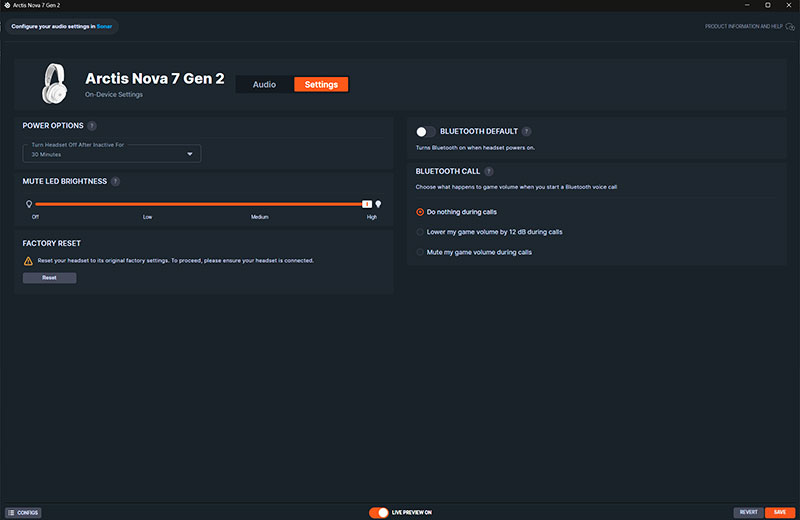Select Lower game volume by 12 dB
The width and height of the screenshot is (800, 520).
tap(420, 232)
